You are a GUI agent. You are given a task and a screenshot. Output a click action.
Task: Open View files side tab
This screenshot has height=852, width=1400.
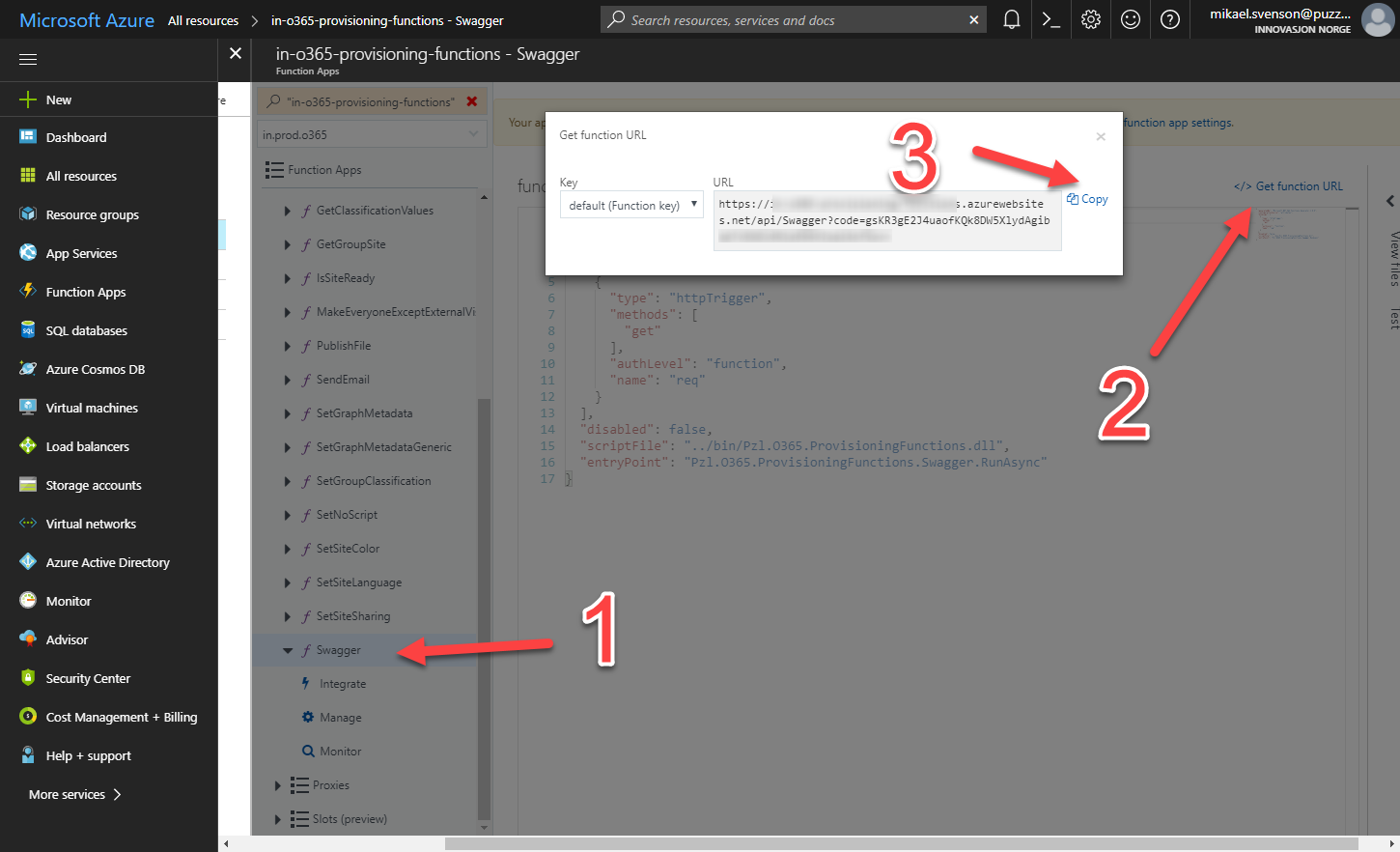[x=1394, y=258]
